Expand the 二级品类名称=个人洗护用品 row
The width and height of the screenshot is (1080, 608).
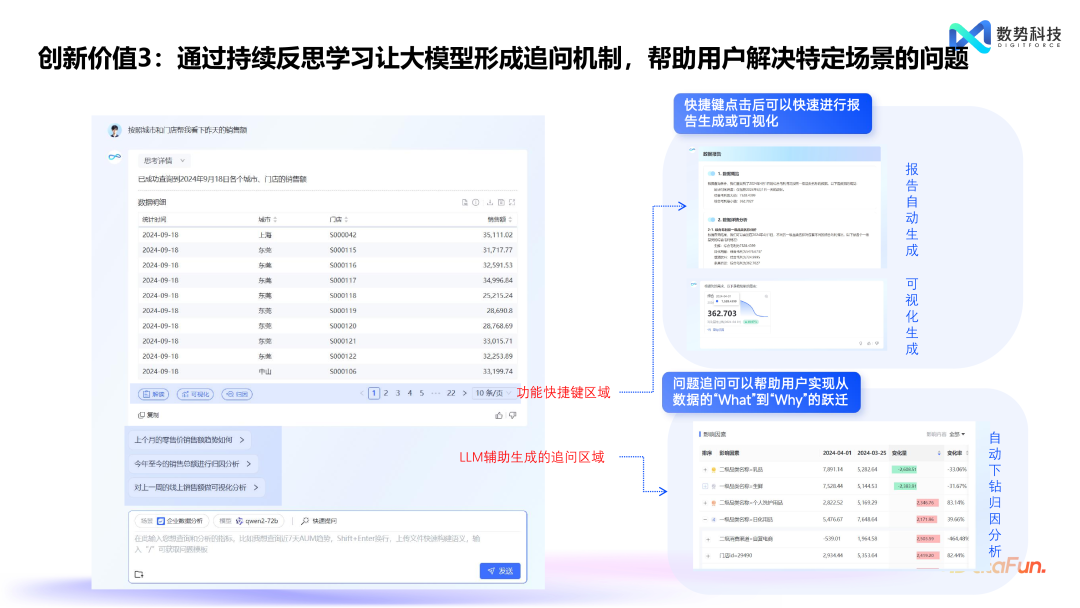pos(705,503)
